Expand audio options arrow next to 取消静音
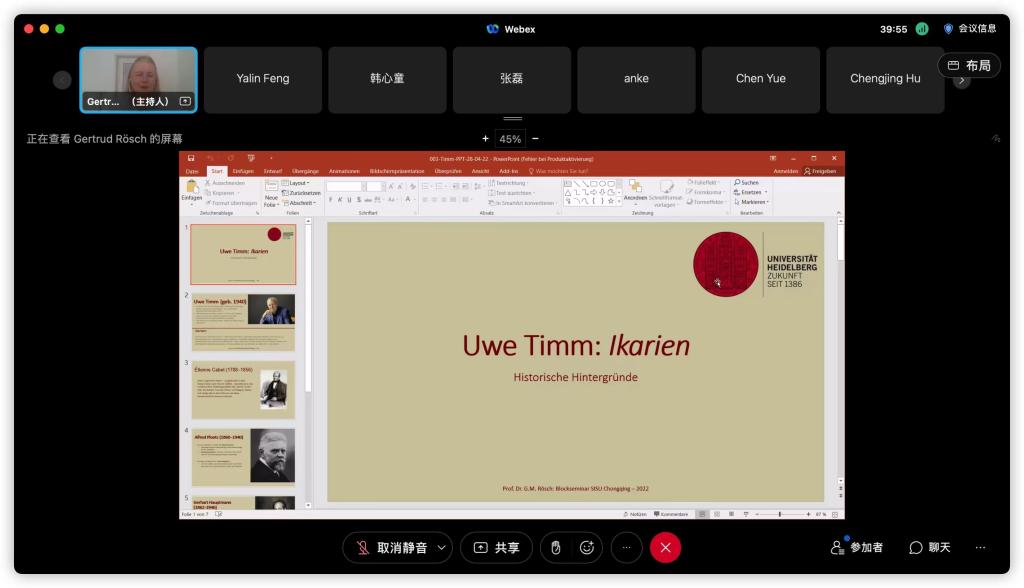 coord(442,547)
